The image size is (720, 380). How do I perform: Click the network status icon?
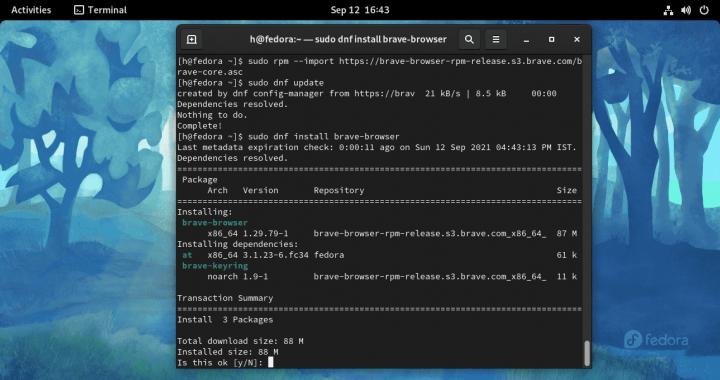pos(669,10)
